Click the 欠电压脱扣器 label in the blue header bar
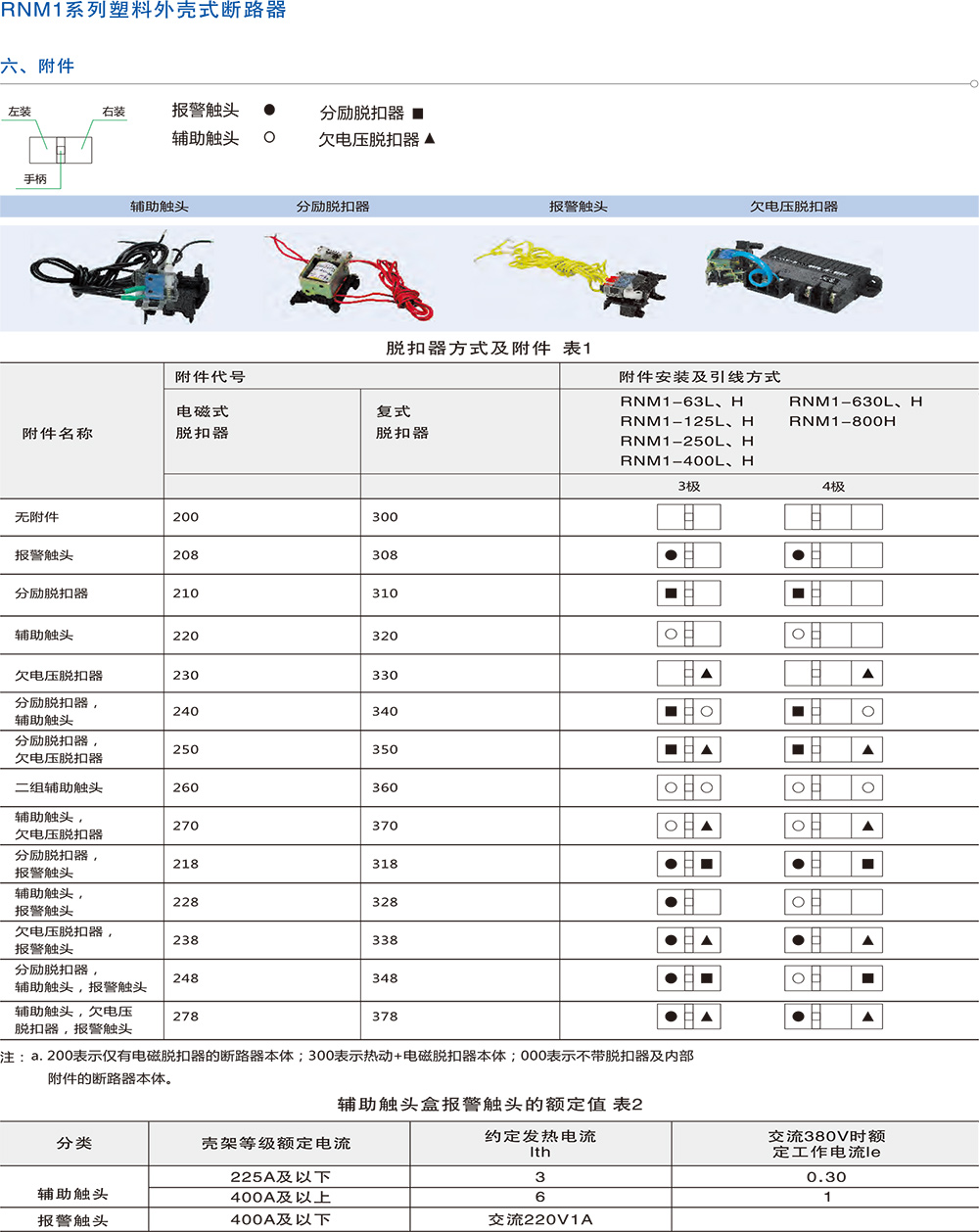The width and height of the screenshot is (979, 1232). 794,207
